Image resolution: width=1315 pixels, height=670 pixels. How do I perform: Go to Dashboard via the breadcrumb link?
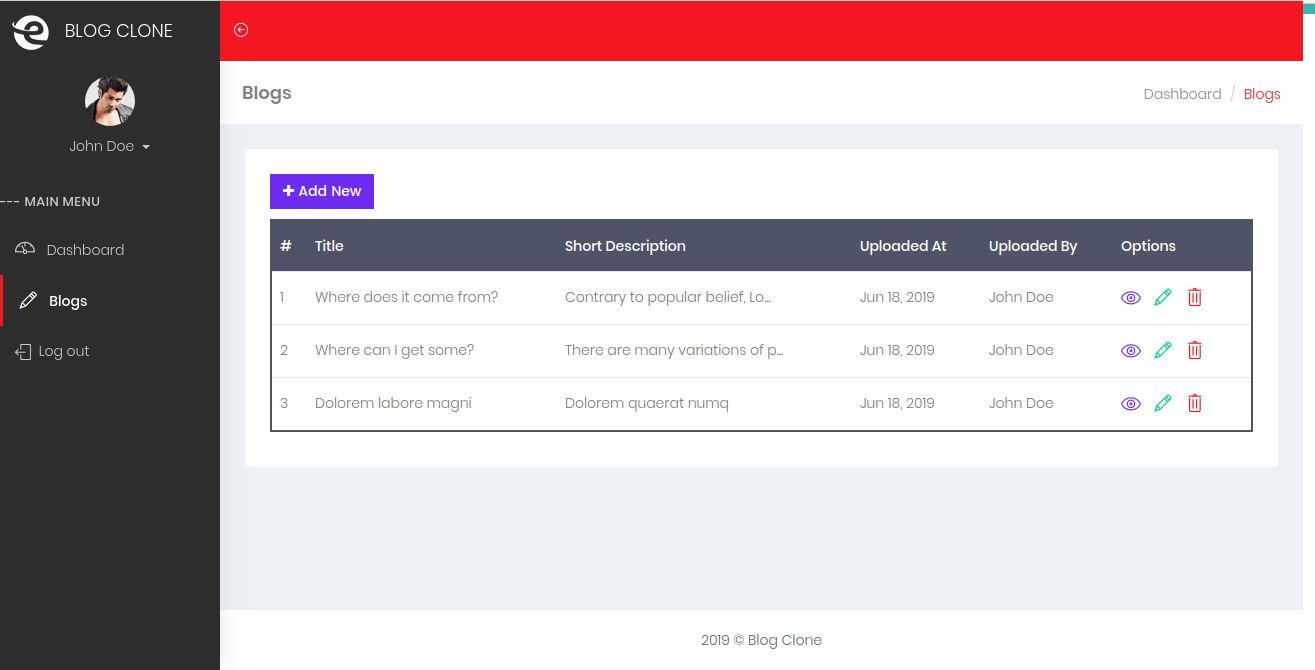(x=1182, y=94)
